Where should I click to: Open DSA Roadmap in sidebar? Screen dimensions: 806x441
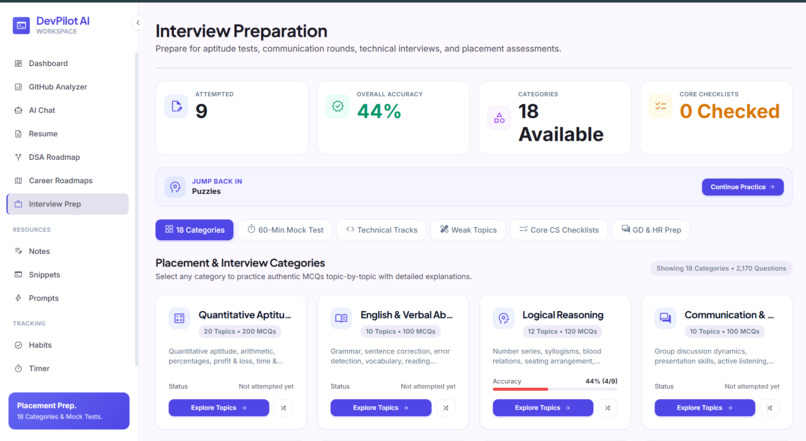tap(67, 157)
